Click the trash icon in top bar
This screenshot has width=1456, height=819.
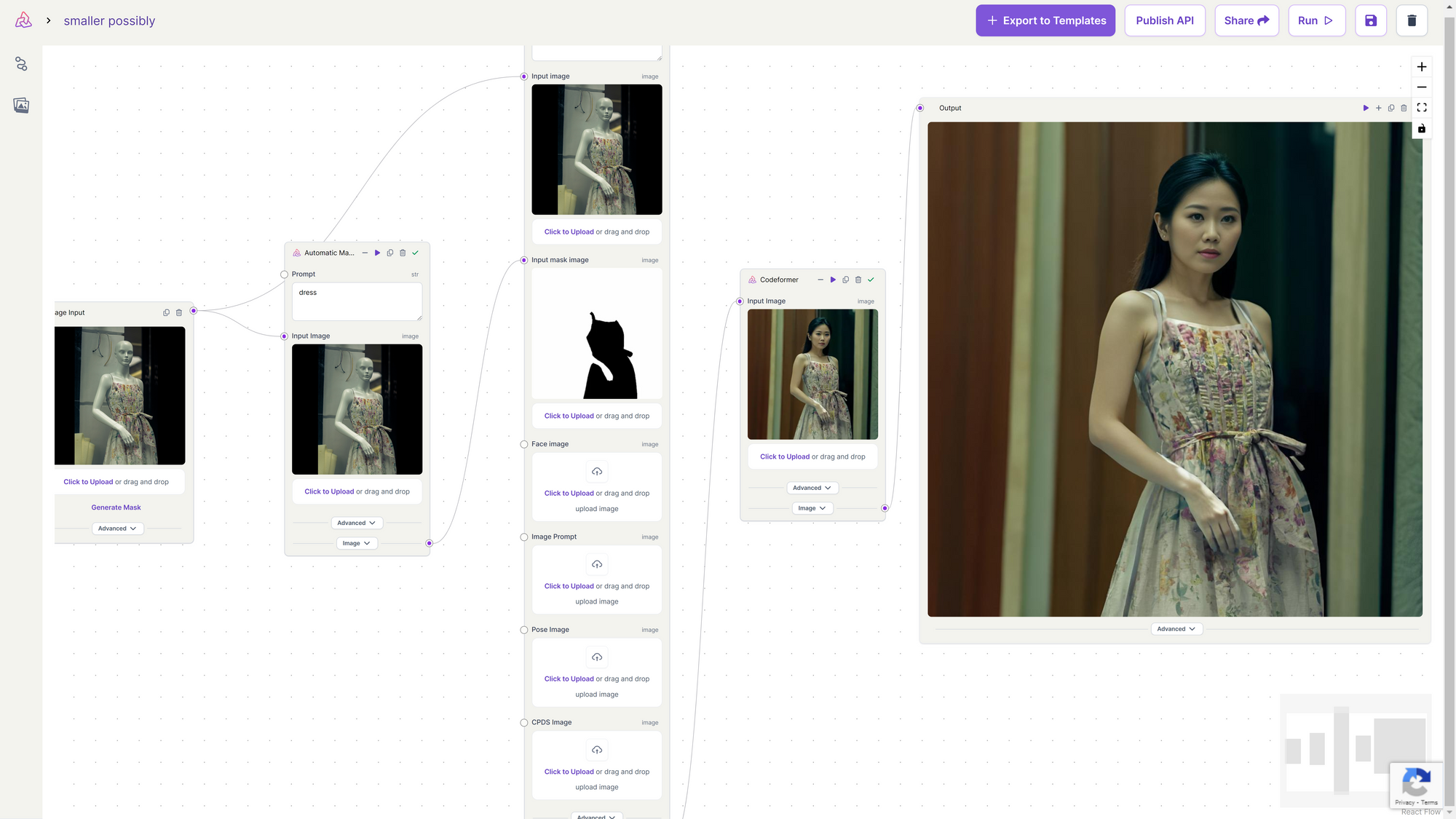(1411, 20)
